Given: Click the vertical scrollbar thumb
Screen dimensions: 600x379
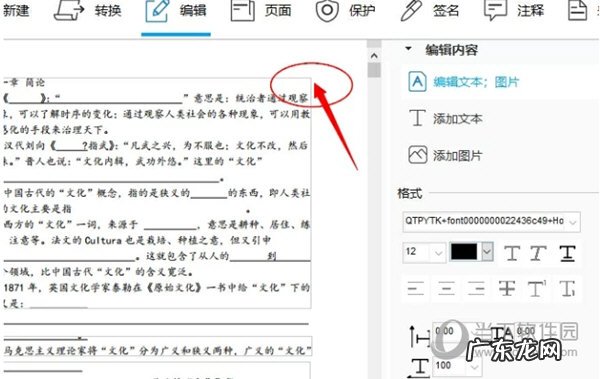Looking at the screenshot, I should click(x=374, y=70).
